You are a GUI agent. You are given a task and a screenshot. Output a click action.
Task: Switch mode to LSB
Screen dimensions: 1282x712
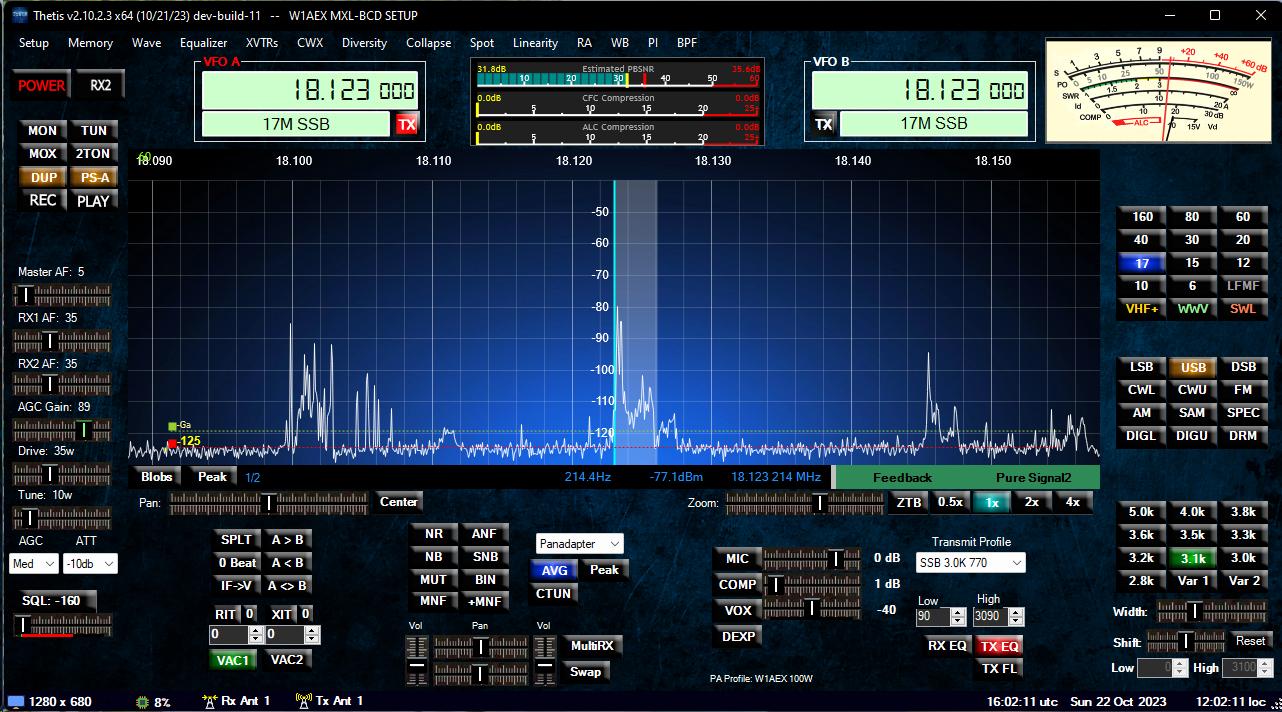coord(1141,367)
